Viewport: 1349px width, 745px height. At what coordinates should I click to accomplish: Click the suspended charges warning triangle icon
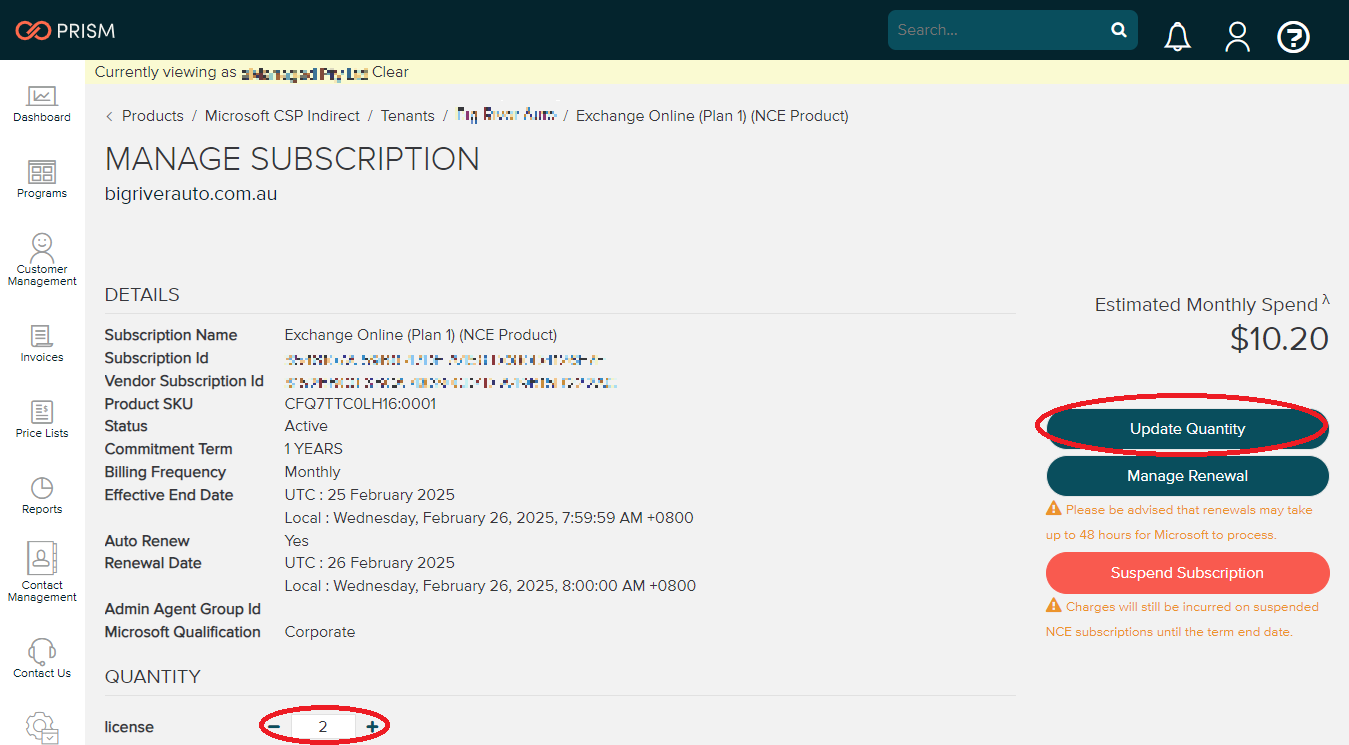[1054, 606]
